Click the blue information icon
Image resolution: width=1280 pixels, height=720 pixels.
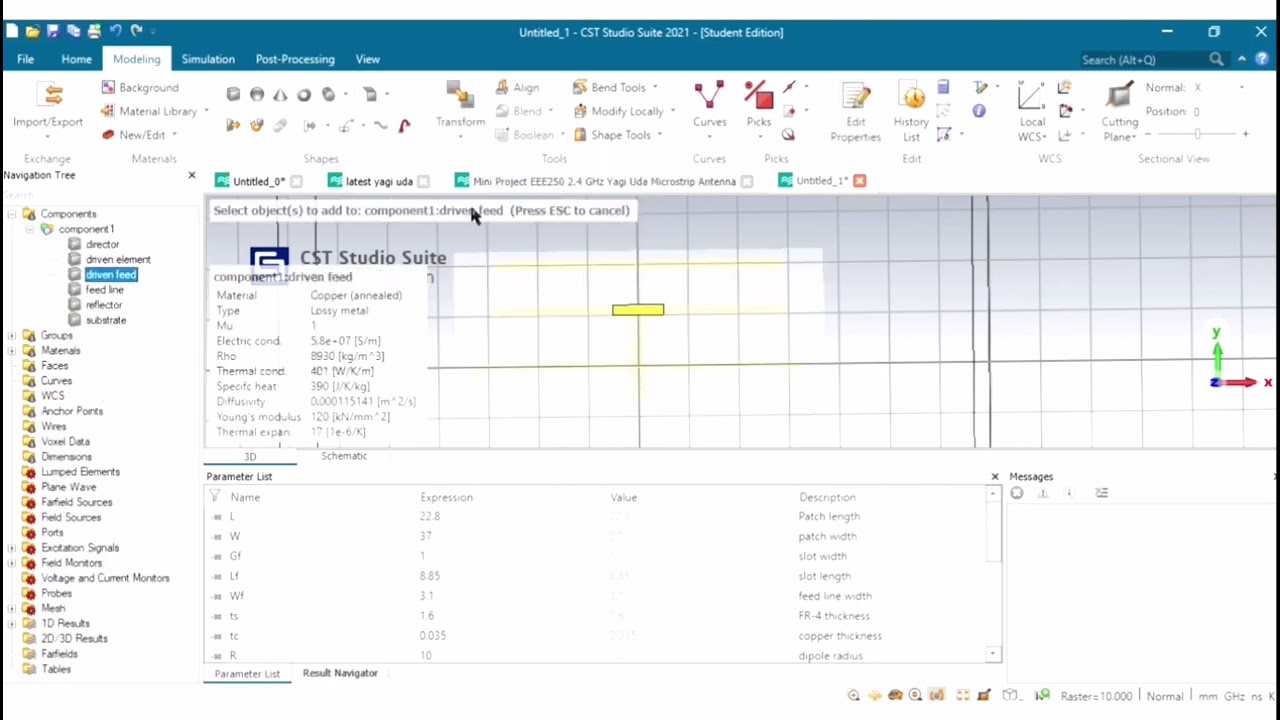979,111
